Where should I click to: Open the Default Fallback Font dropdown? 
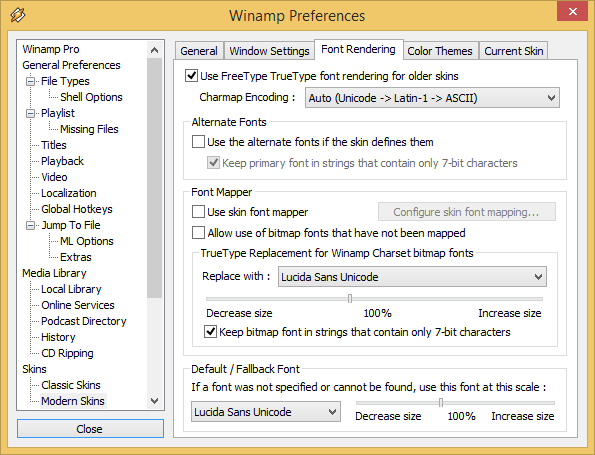point(266,412)
